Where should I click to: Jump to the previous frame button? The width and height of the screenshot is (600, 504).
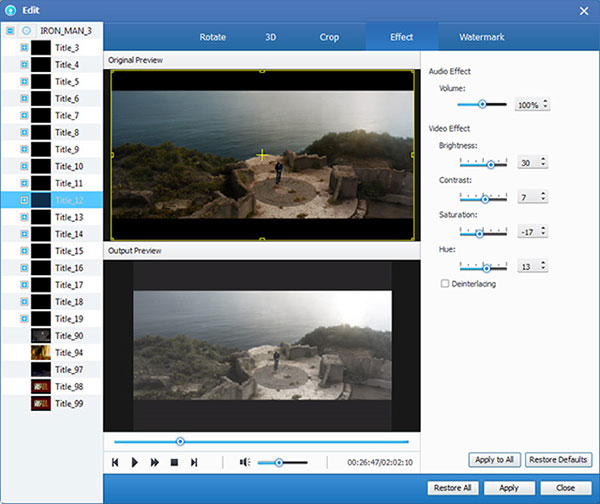click(x=115, y=462)
